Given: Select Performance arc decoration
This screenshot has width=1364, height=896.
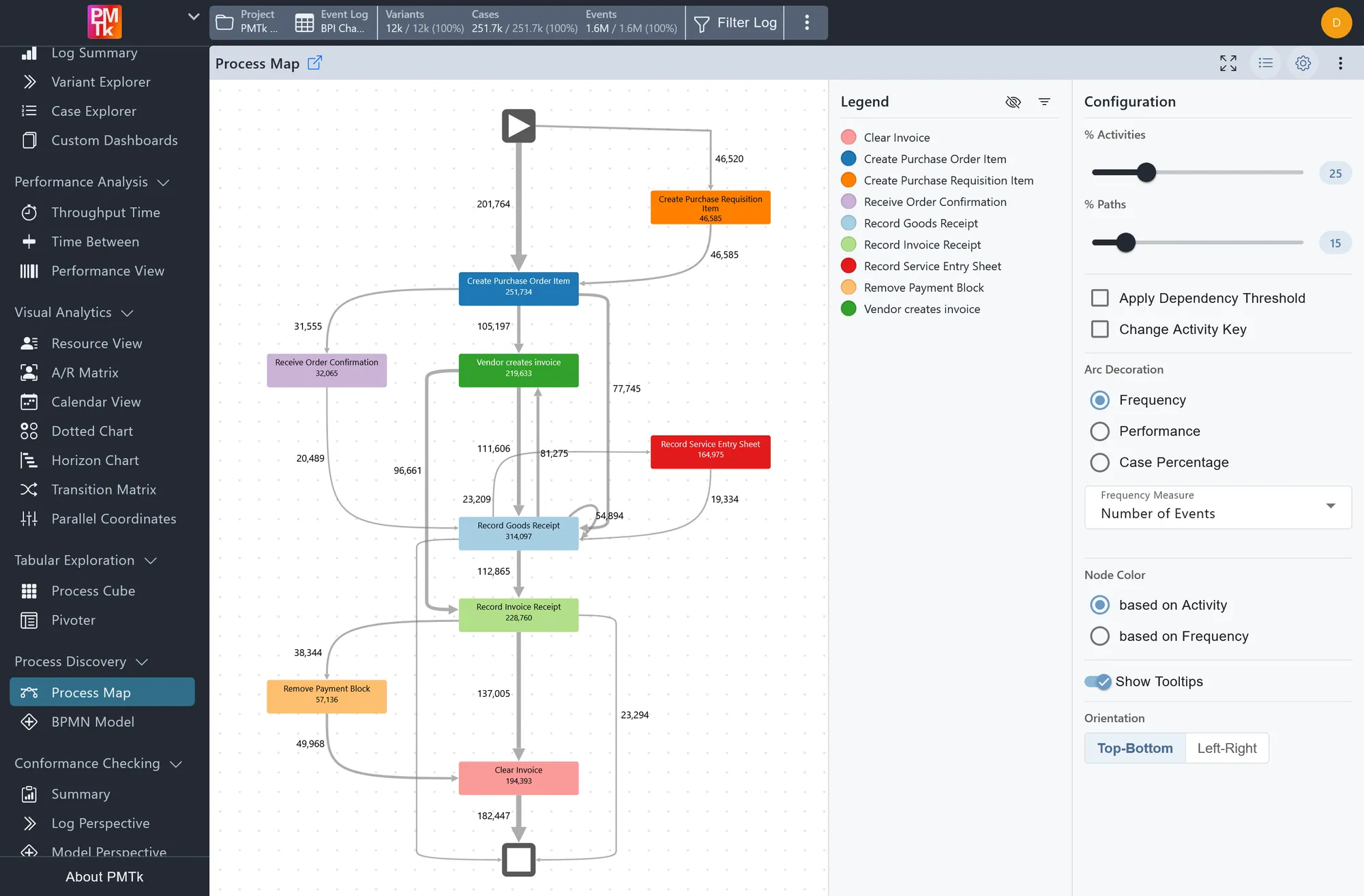Looking at the screenshot, I should click(1099, 431).
